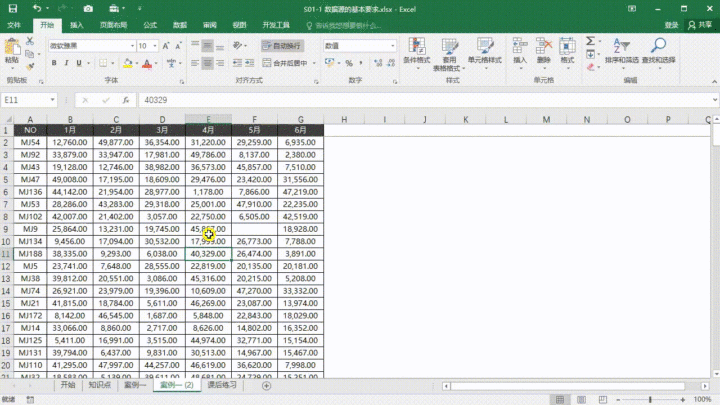Click the text orientation icon

pyautogui.click(x=237, y=46)
